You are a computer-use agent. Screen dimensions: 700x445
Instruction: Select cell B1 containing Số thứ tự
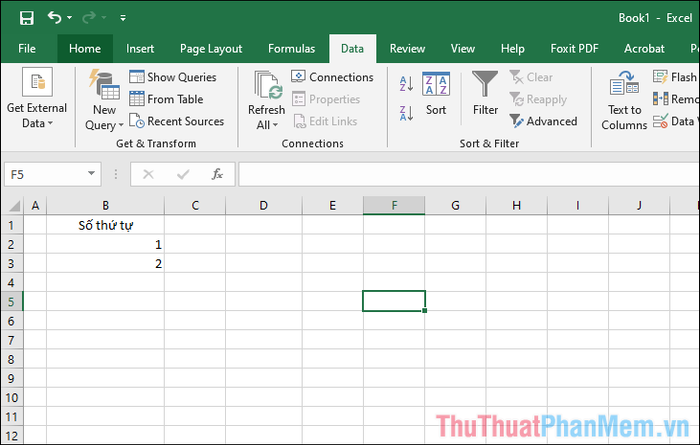click(x=106, y=225)
